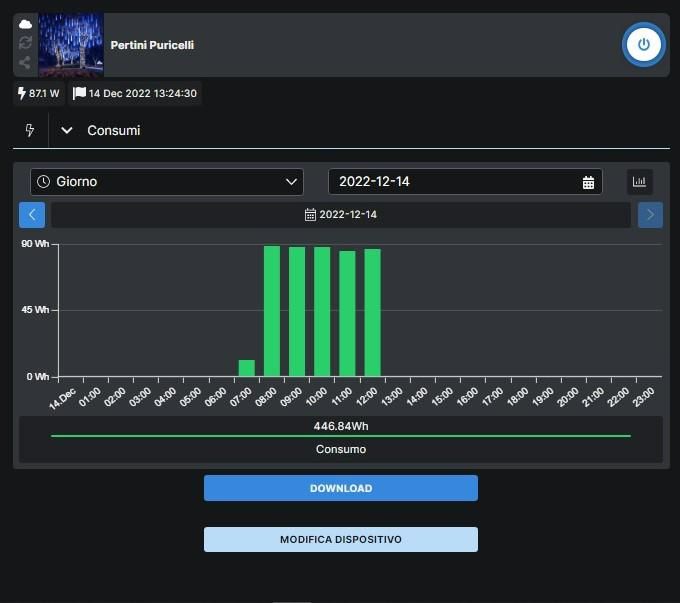Click the share icon
The height and width of the screenshot is (603, 680).
(x=25, y=62)
